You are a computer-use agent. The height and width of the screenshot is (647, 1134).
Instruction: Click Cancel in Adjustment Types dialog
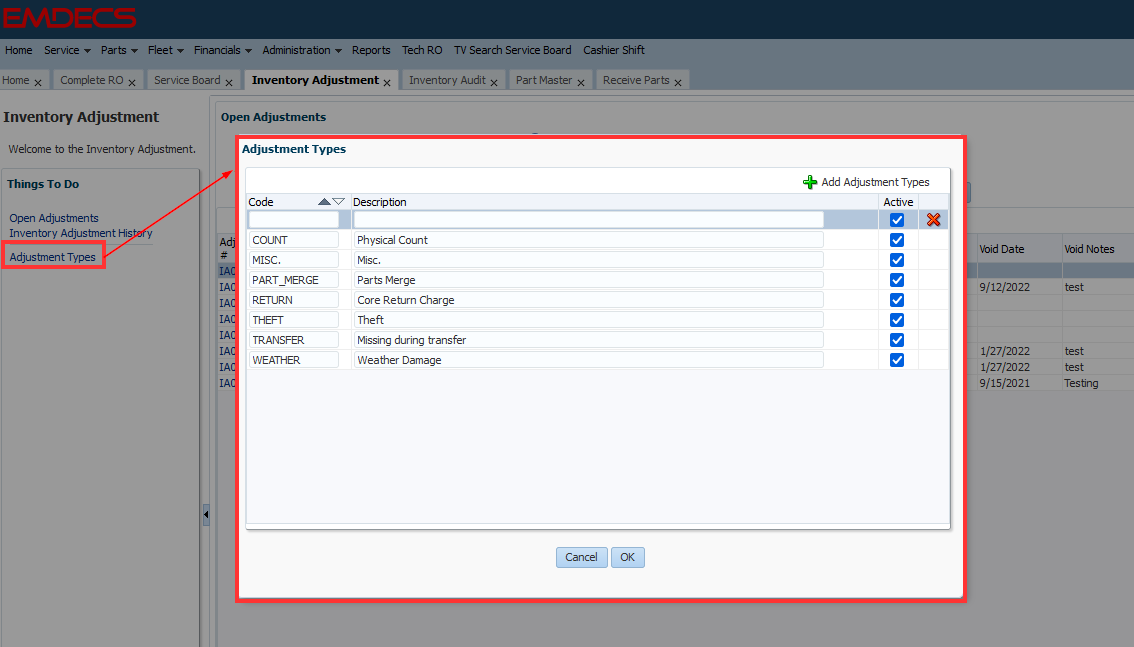coord(581,557)
